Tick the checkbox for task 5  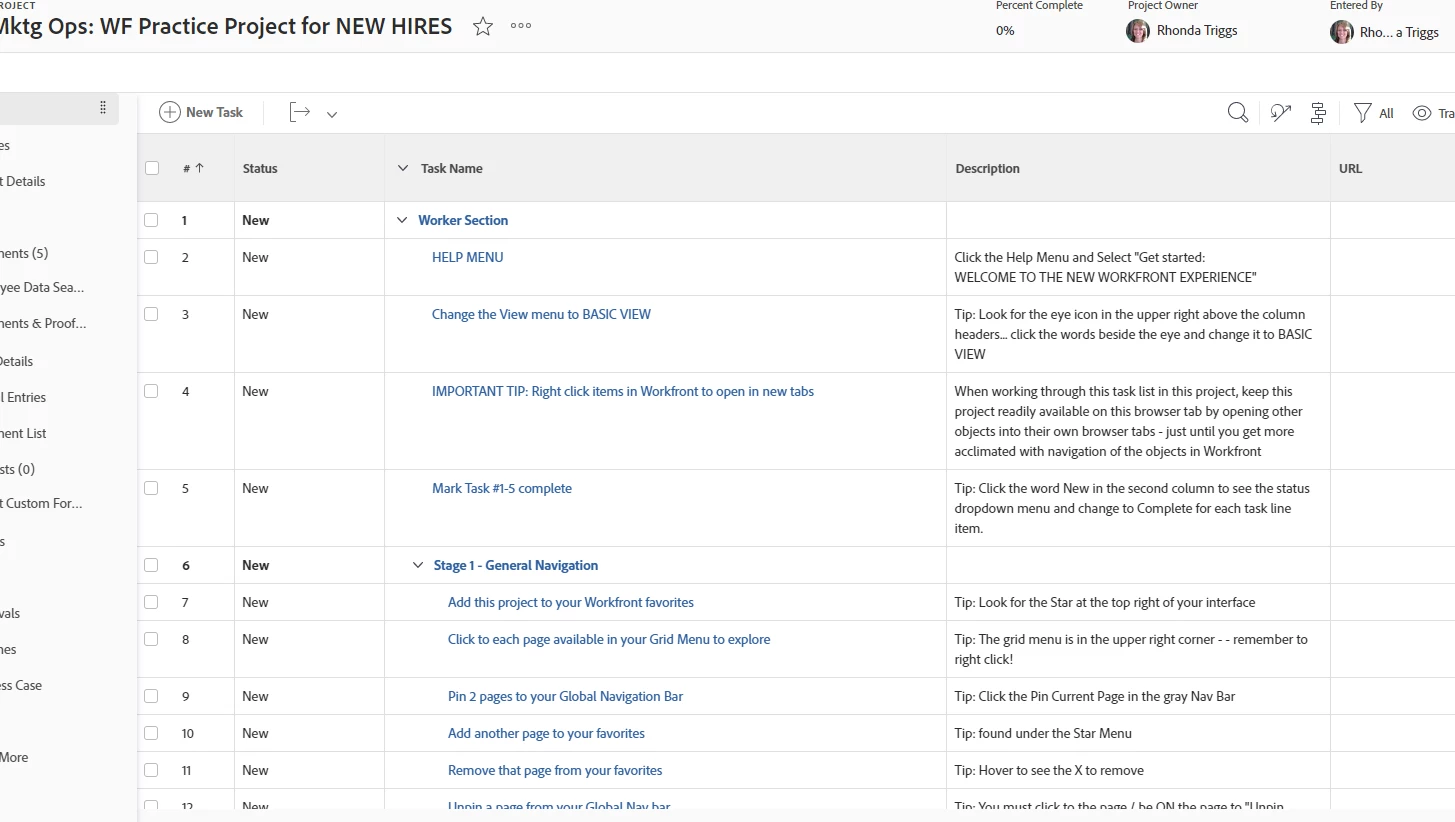click(x=151, y=488)
